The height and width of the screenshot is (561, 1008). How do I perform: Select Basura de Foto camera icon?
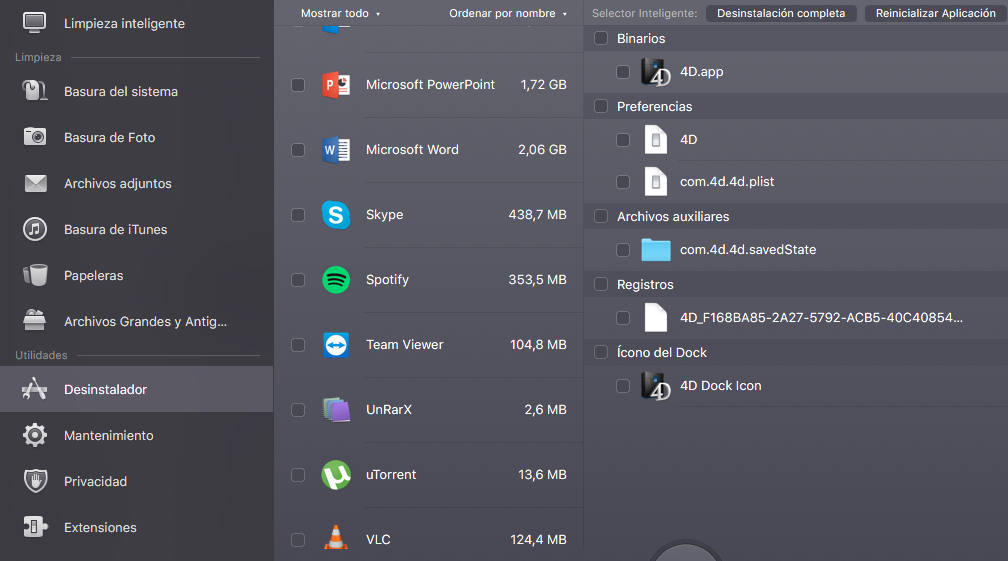pyautogui.click(x=35, y=137)
